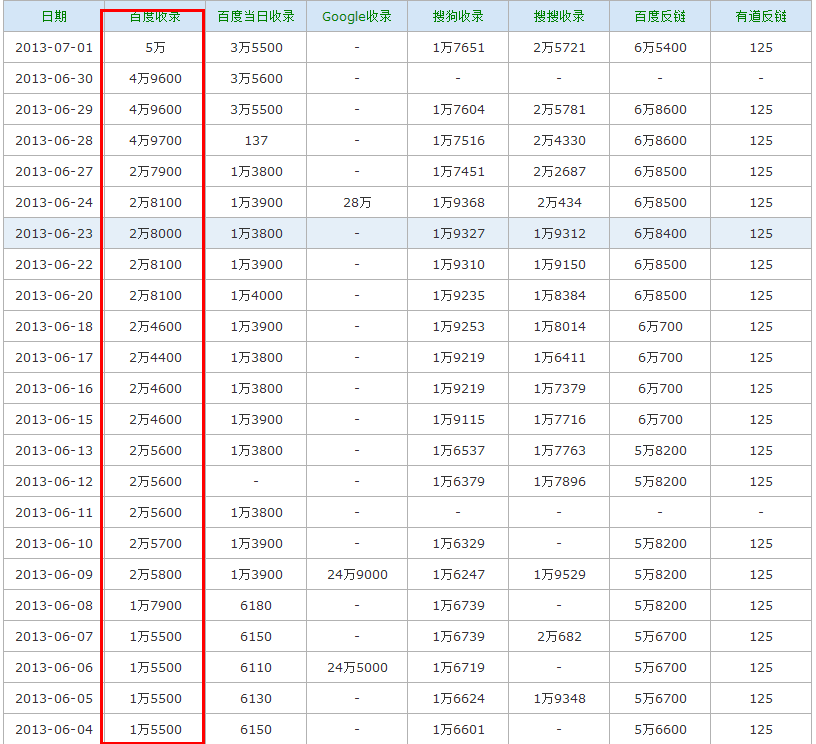
Task: Select date 2013-06-27
Action: [54, 172]
